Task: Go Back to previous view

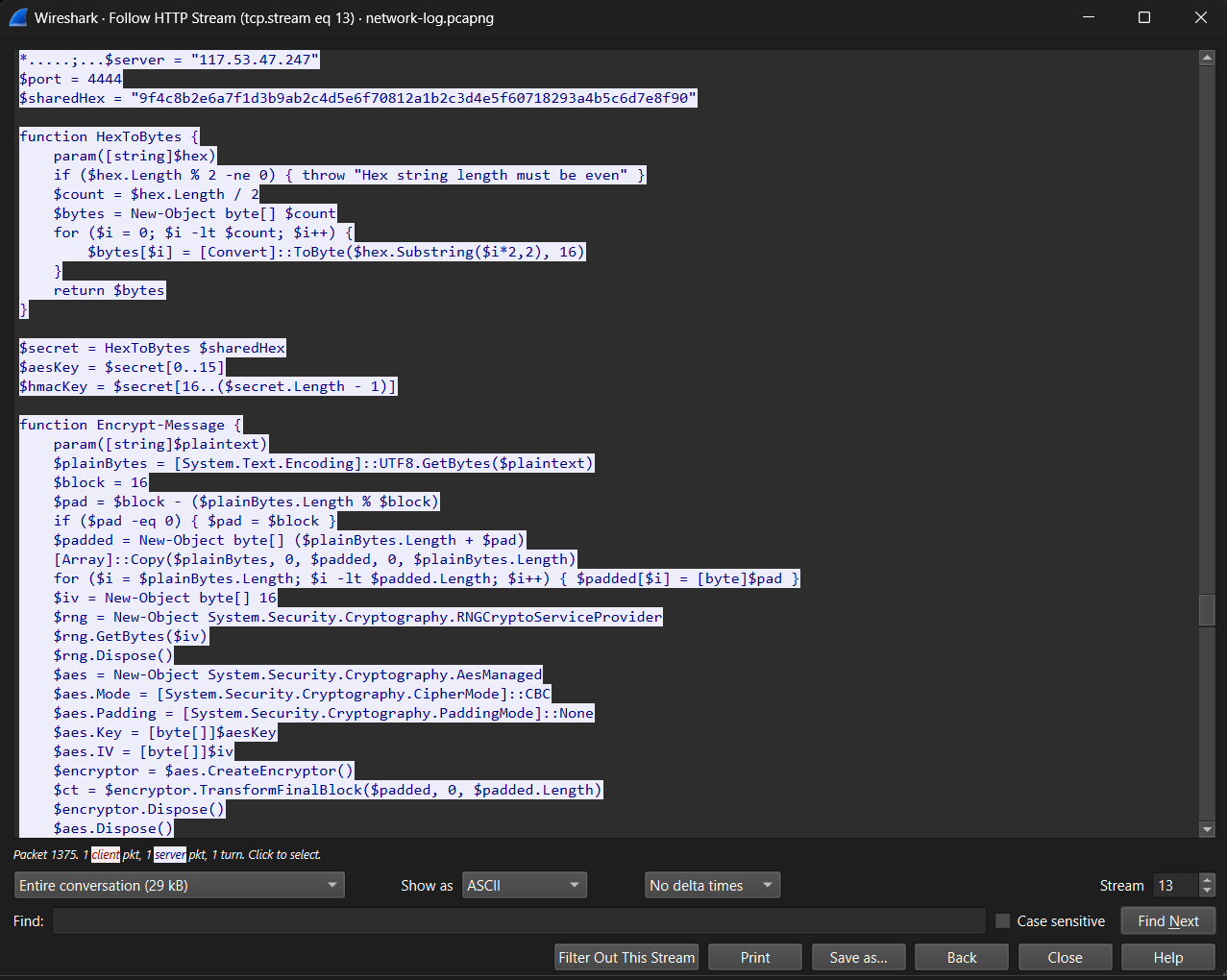Action: (x=961, y=958)
